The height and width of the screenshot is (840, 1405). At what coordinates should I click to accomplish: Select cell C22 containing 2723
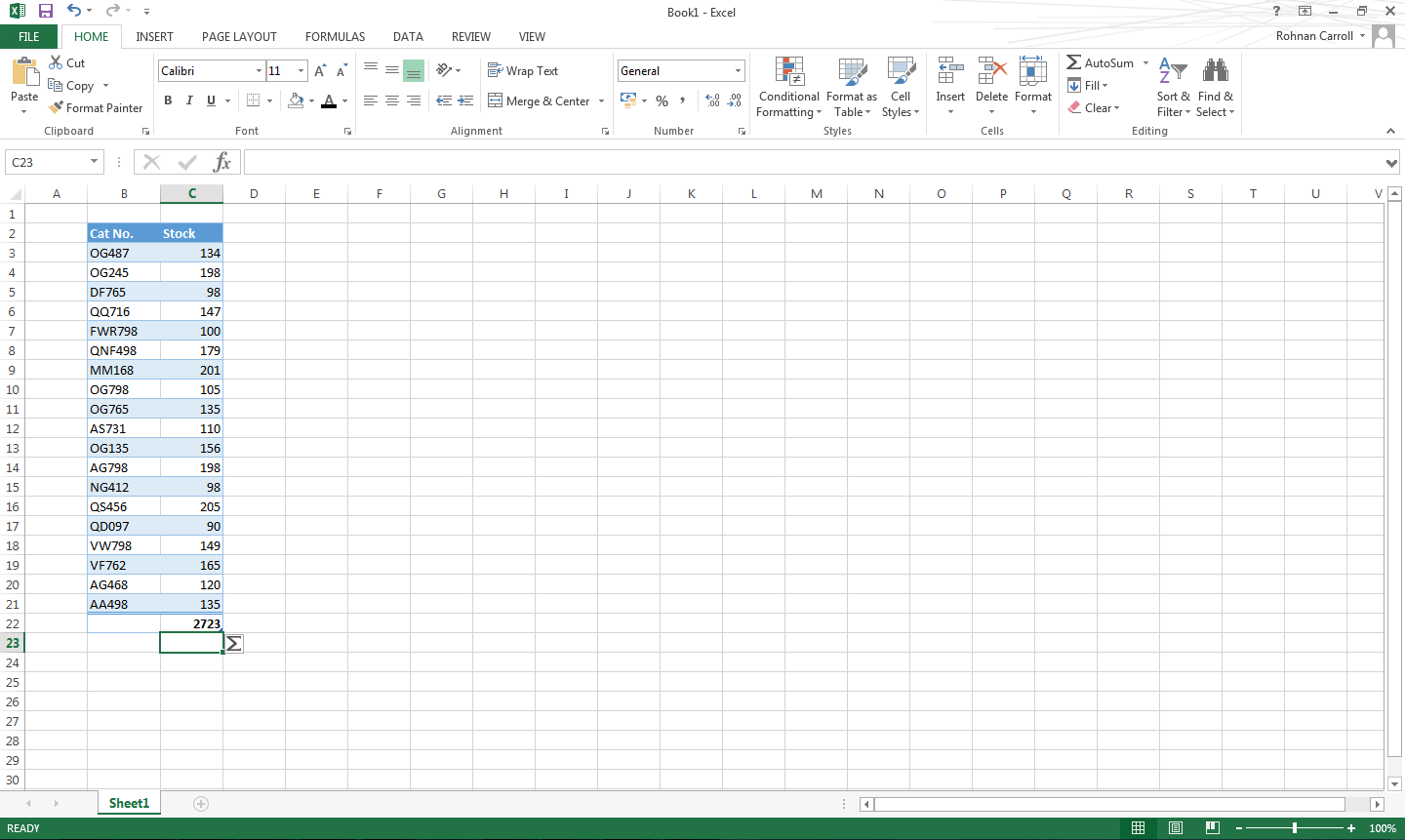coord(191,623)
